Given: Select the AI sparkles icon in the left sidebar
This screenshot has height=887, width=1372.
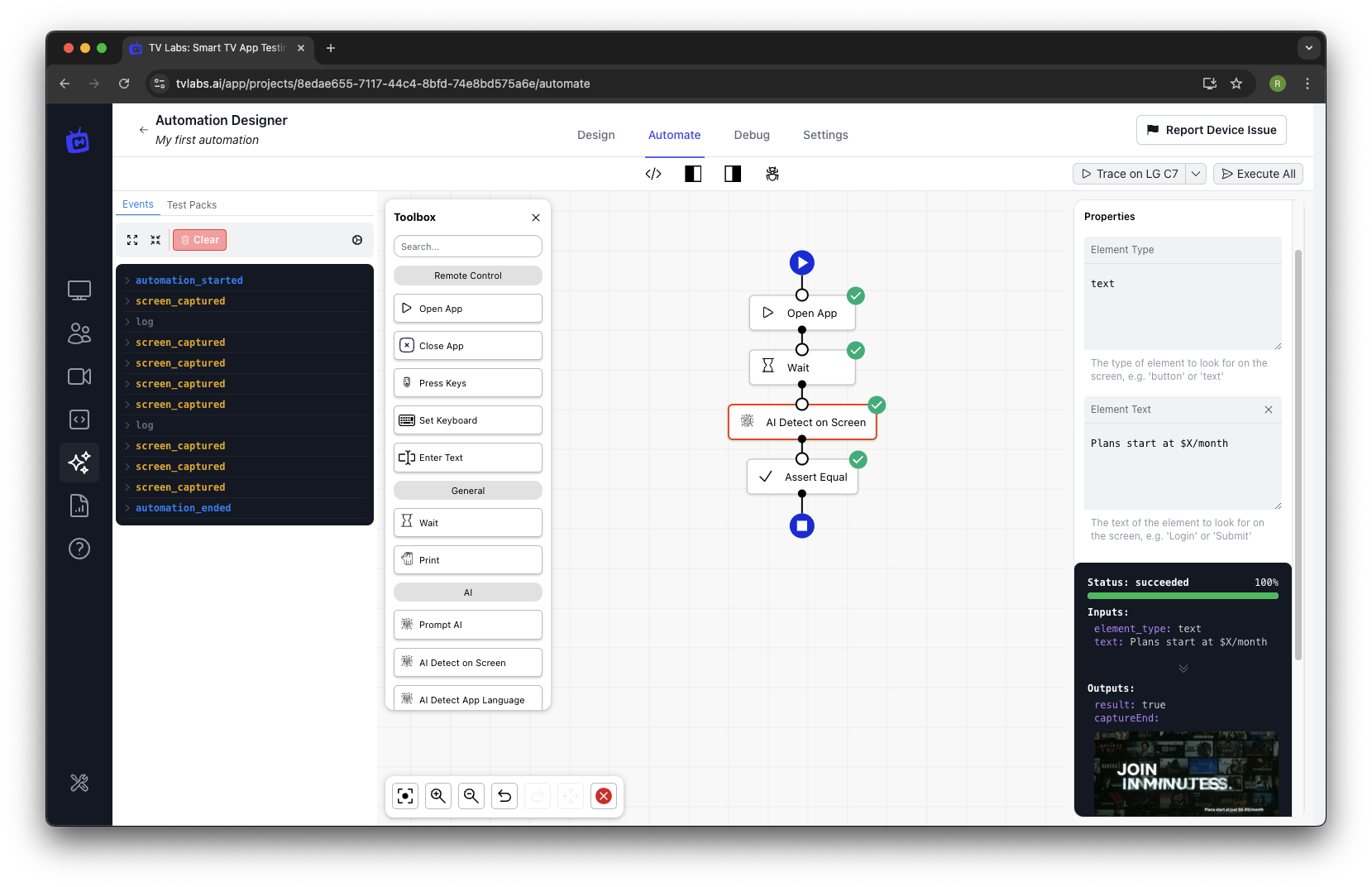Looking at the screenshot, I should pyautogui.click(x=79, y=463).
